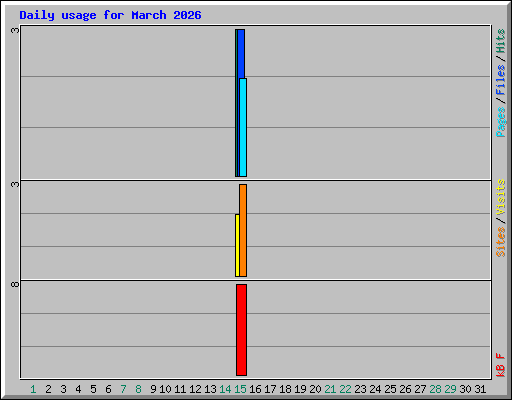Viewport: 512px width, 400px height.
Task: Click day 27 on the x-axis
Action: [420, 389]
